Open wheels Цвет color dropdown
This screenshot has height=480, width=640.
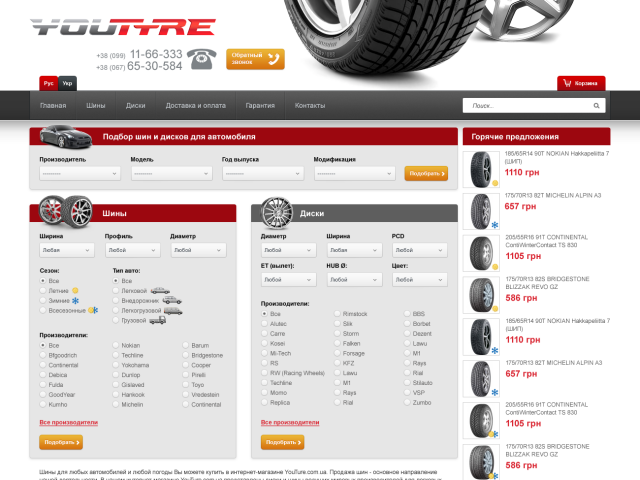pyautogui.click(x=420, y=280)
